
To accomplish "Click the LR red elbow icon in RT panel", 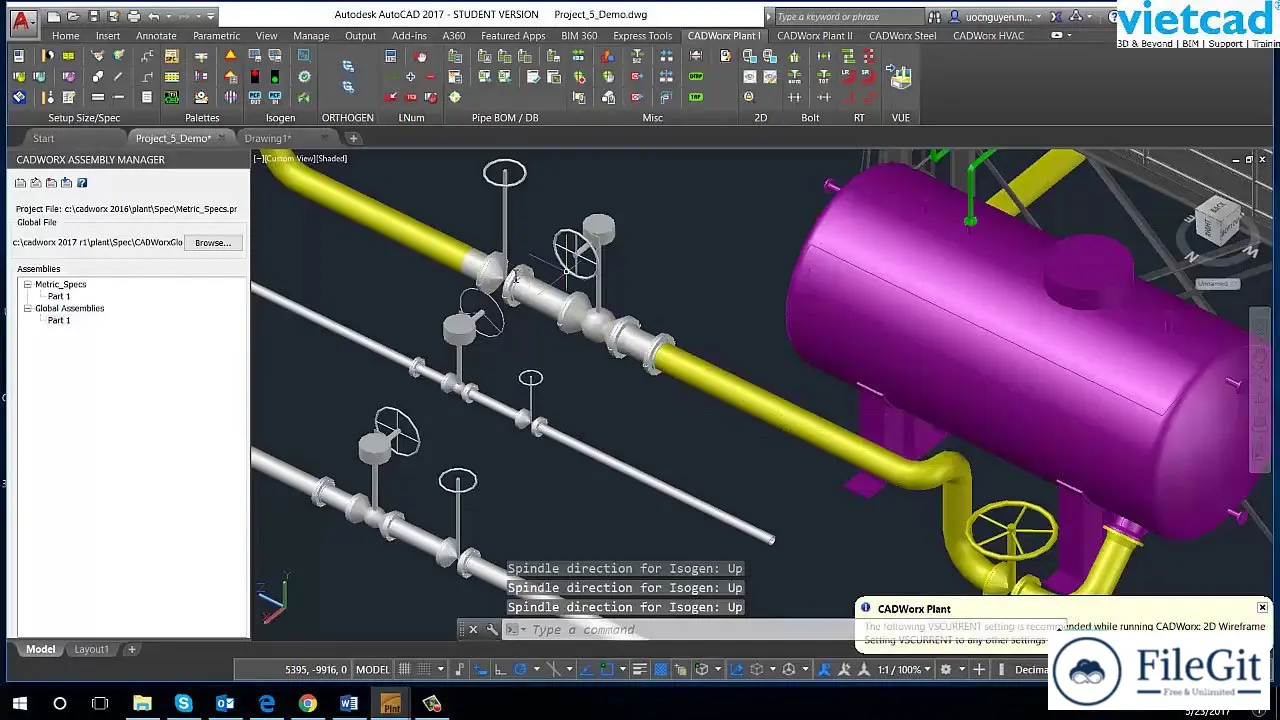I will pyautogui.click(x=850, y=77).
